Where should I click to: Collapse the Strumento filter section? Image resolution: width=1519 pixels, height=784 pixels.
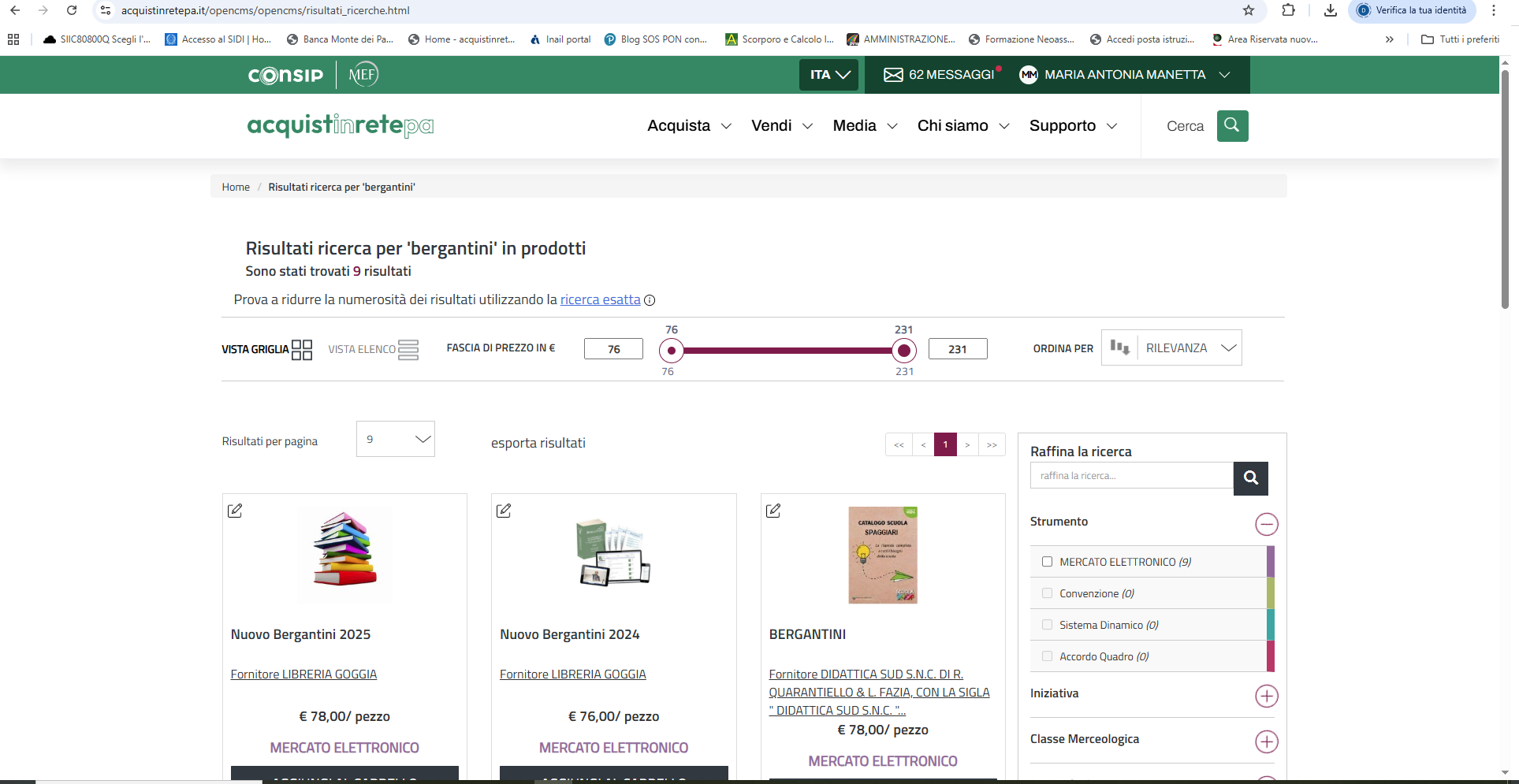(x=1266, y=524)
